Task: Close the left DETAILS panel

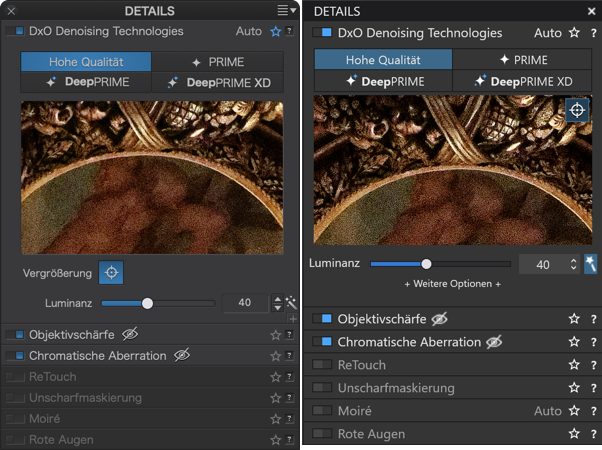Action: (11, 11)
